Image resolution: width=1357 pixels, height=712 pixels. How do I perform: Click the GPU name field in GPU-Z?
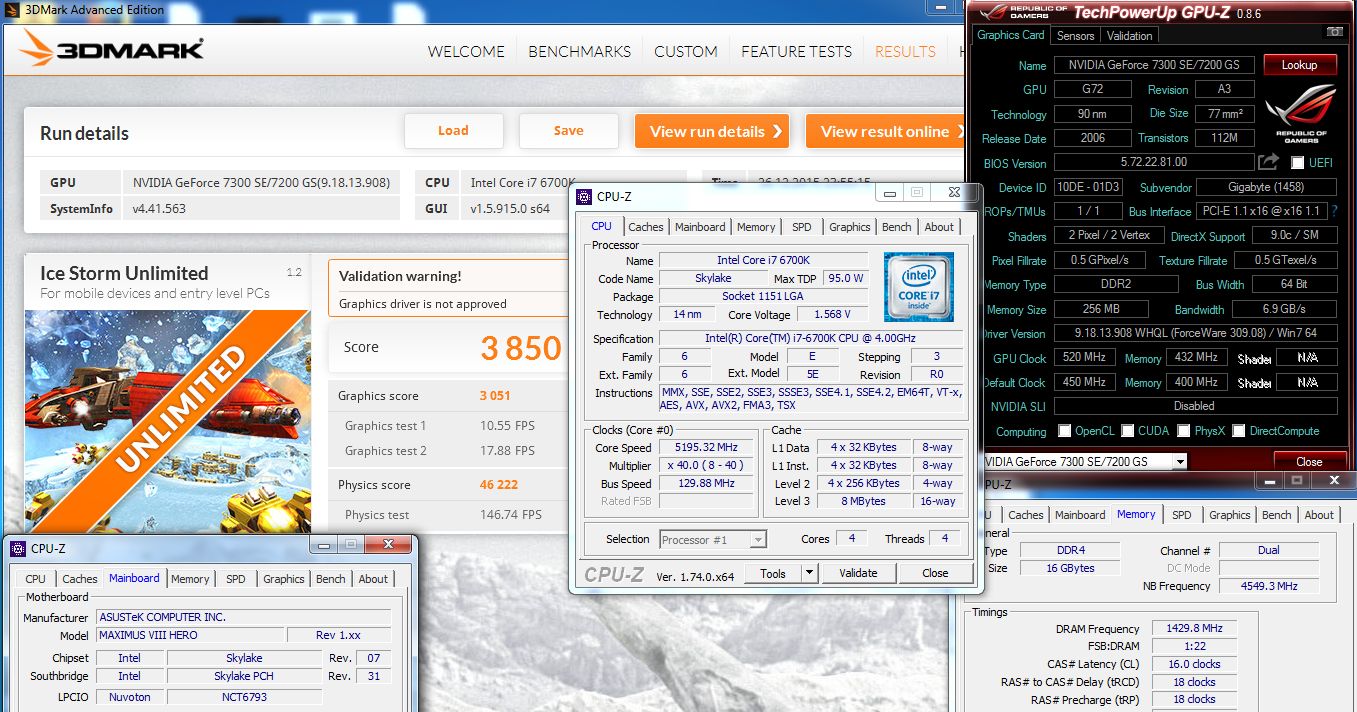1154,65
